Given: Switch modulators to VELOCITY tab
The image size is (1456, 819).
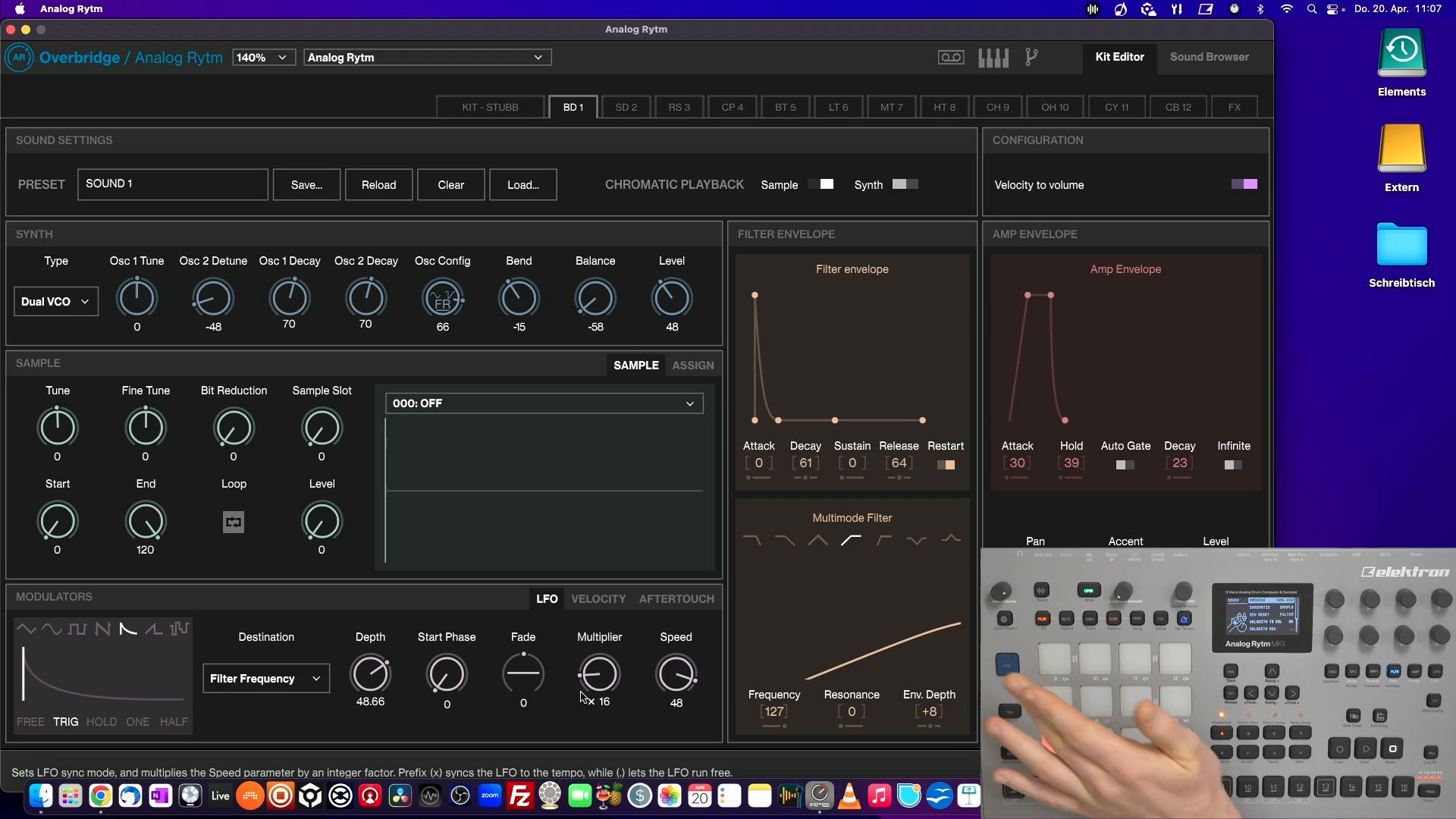Looking at the screenshot, I should click(x=598, y=599).
